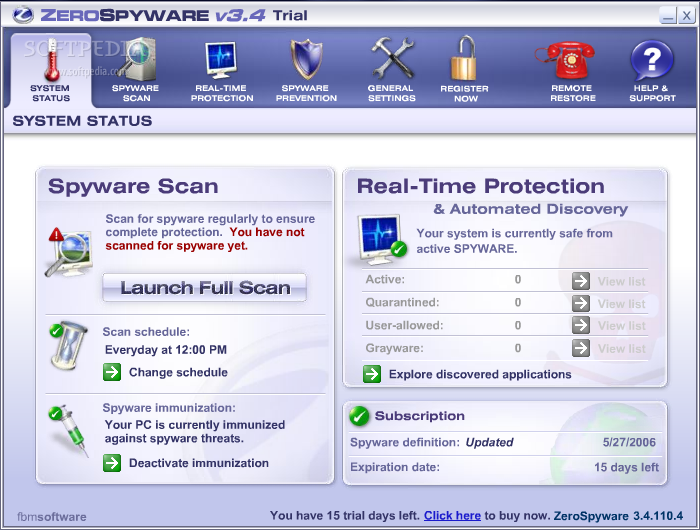Open View list for Active spyware
This screenshot has width=700, height=530.
[621, 281]
